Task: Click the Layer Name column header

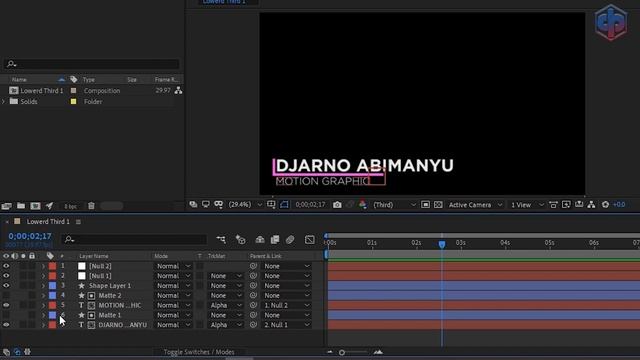Action: tap(94, 256)
